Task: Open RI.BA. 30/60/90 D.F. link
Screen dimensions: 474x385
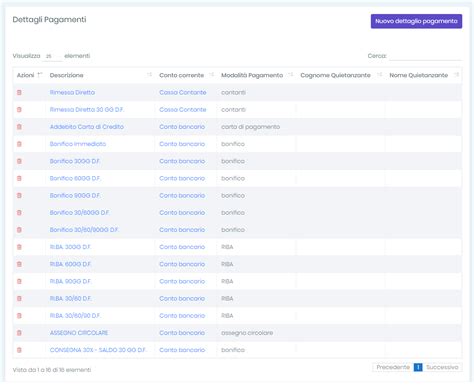Action: (x=75, y=316)
